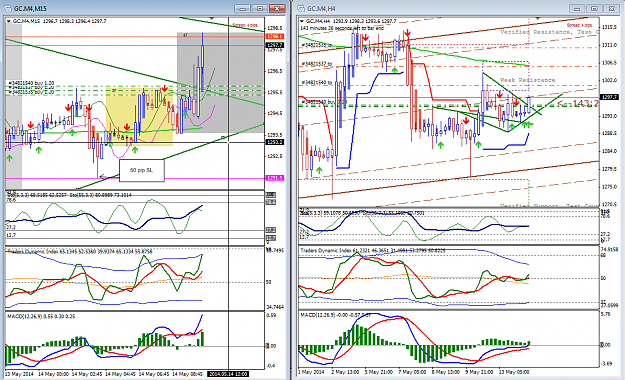Click 'Traders Dynamic Index' label in M15 window
This screenshot has width=625, height=380.
(x=33, y=252)
